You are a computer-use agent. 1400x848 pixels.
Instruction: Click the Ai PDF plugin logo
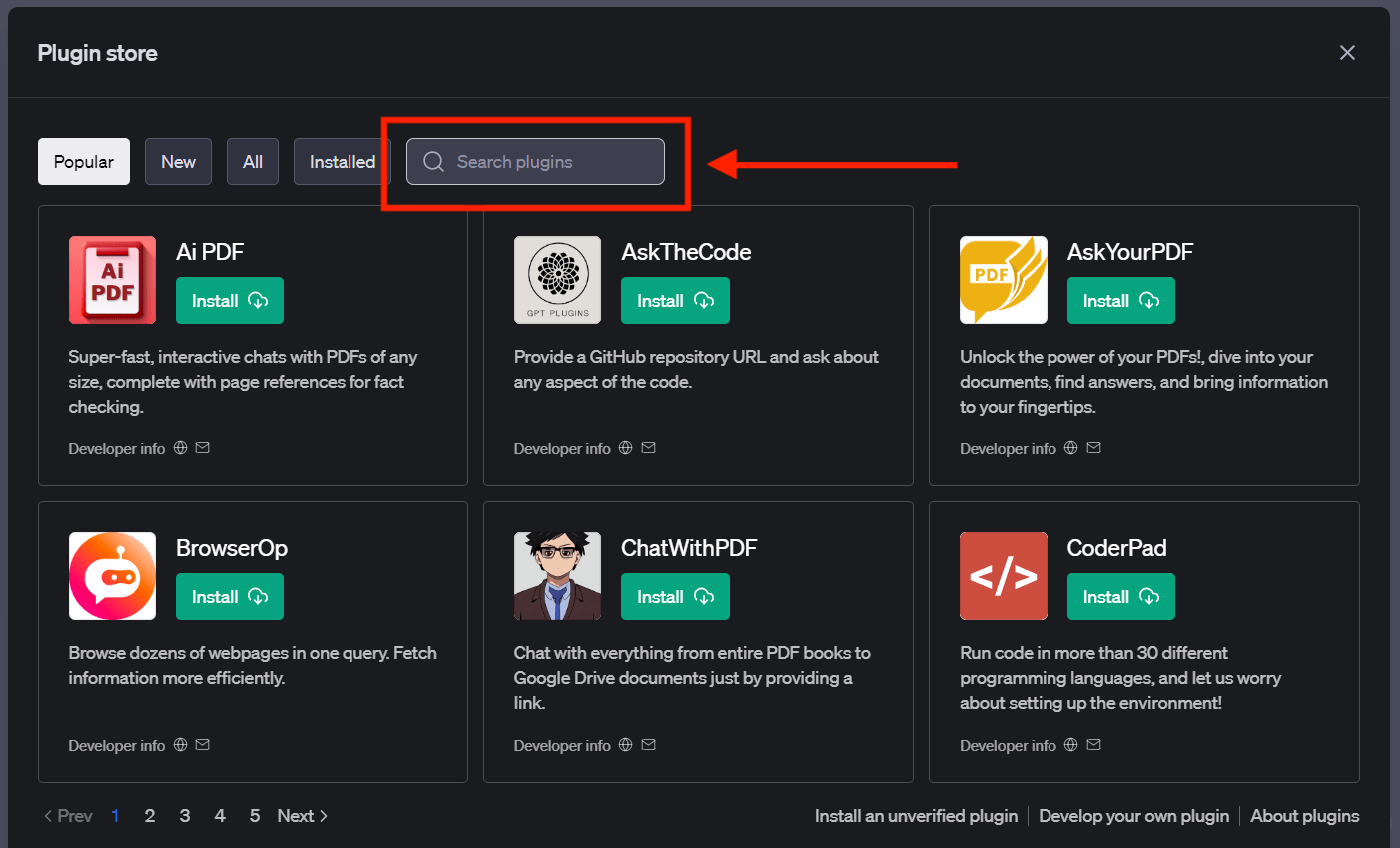(x=112, y=280)
